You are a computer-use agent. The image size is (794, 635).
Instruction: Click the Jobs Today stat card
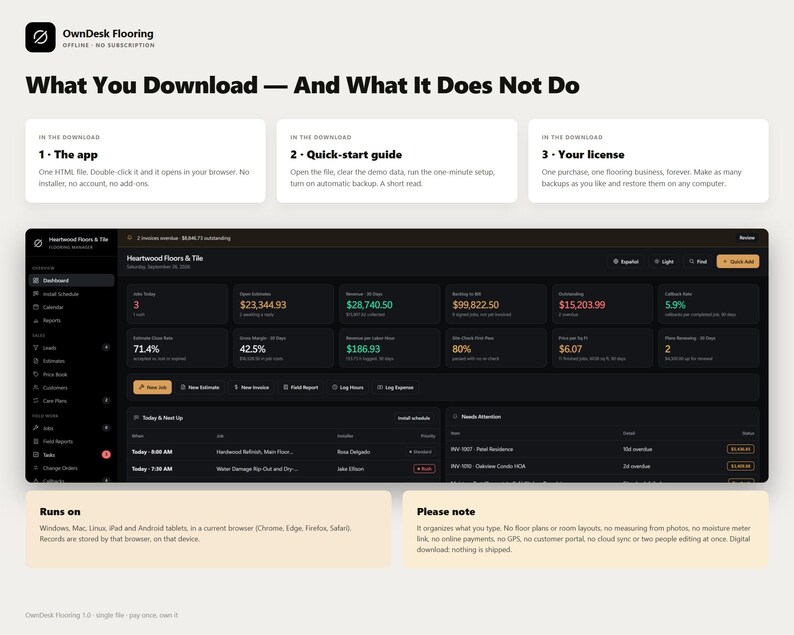point(177,304)
